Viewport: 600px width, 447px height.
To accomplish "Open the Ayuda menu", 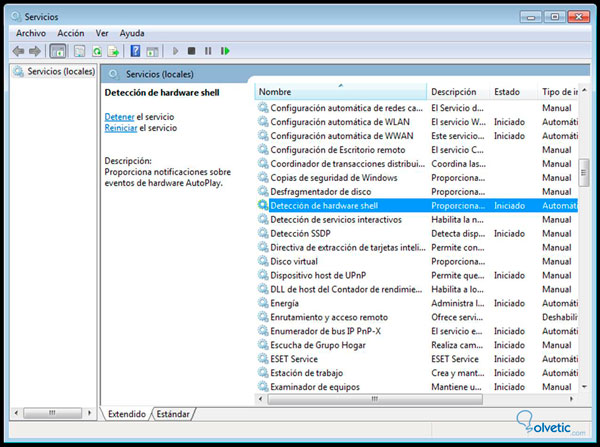I will [132, 33].
